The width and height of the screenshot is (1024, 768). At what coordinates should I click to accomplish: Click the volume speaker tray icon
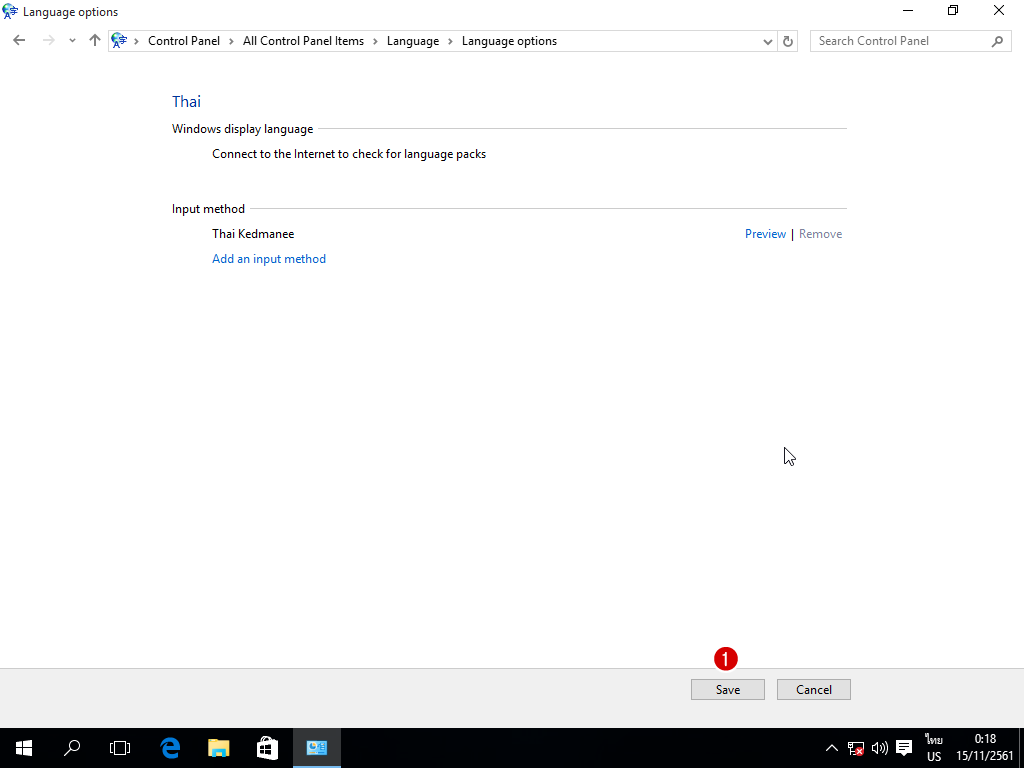coord(880,747)
